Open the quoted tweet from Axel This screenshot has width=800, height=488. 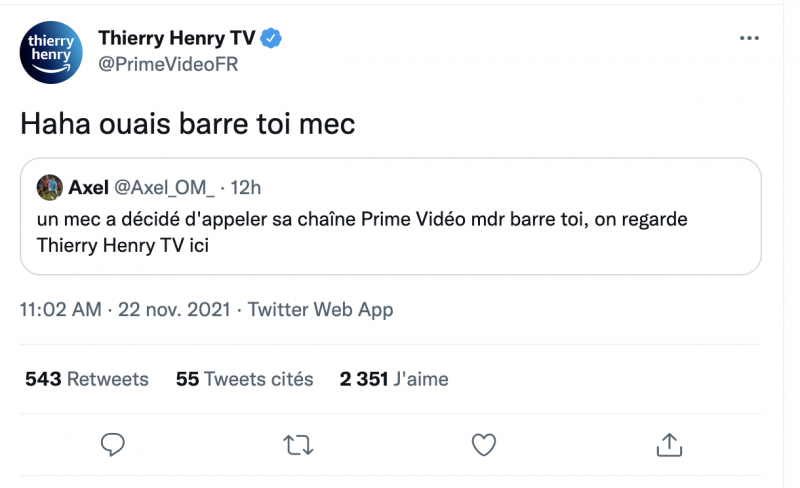coord(390,231)
